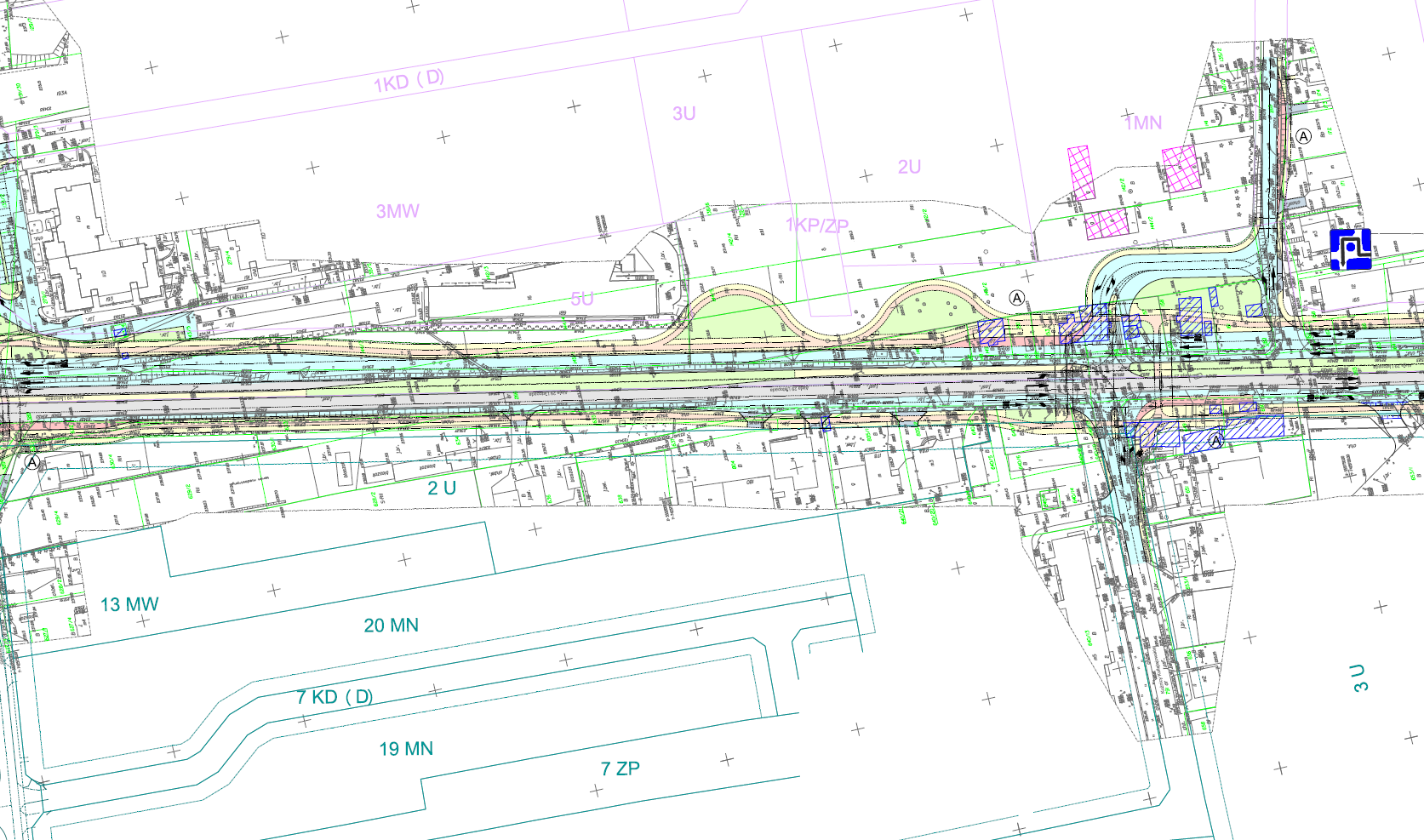Select the '7 ZP' zone label
Viewport: 1424px width, 840px height.
pos(620,769)
